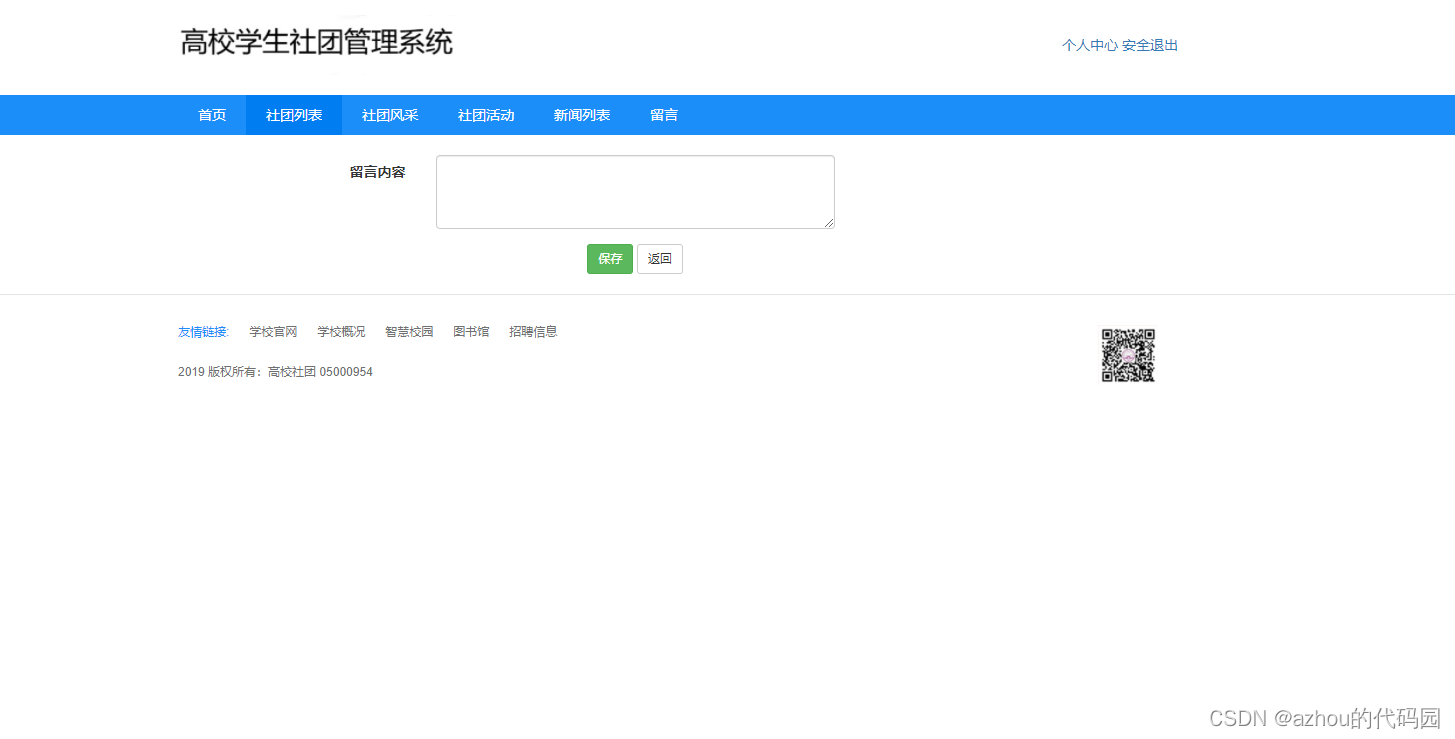Click the green 保存 button
Image resolution: width=1455 pixels, height=739 pixels.
610,259
